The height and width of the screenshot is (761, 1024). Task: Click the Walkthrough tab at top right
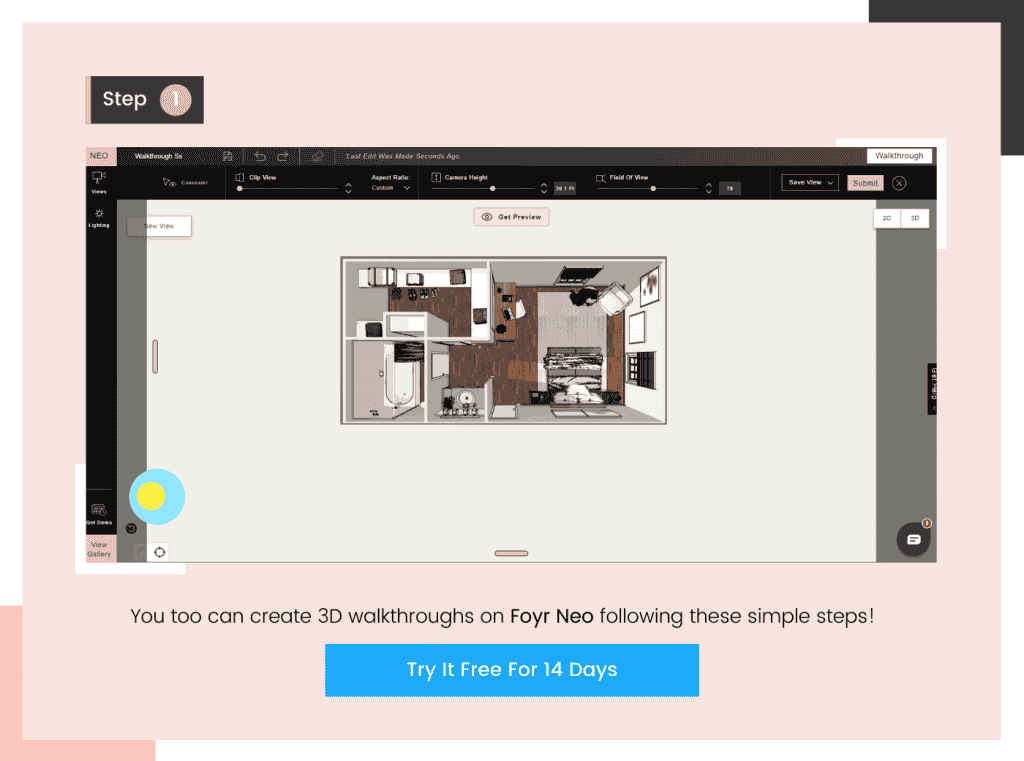pyautogui.click(x=900, y=155)
